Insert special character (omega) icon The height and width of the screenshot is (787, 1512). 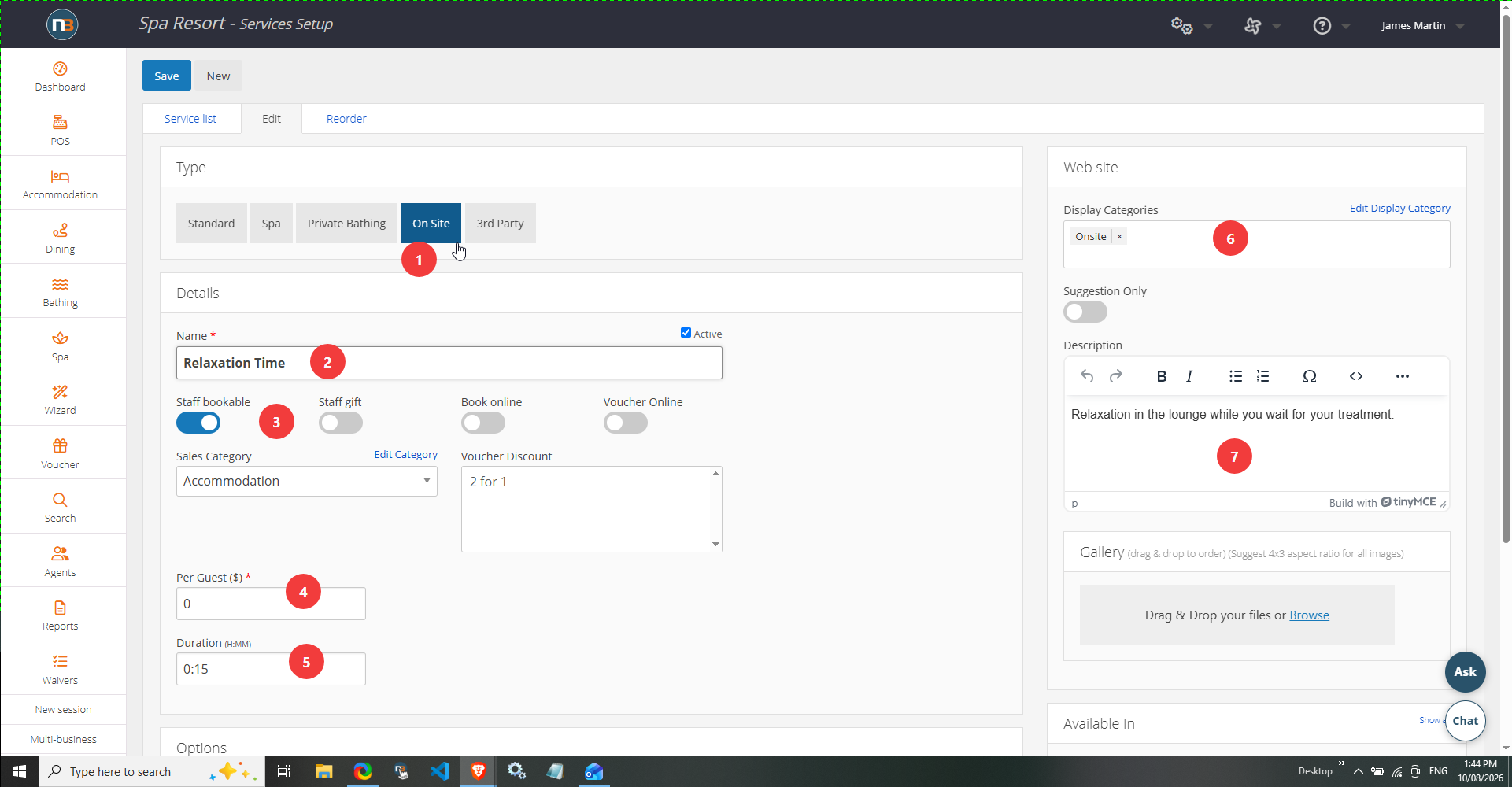[1310, 376]
